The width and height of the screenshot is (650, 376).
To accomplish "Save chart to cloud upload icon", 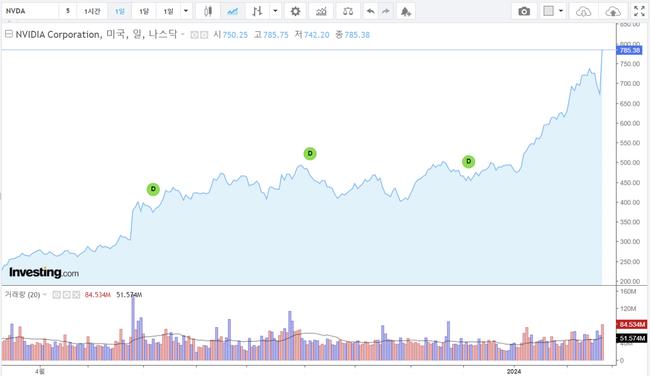I will [x=613, y=11].
